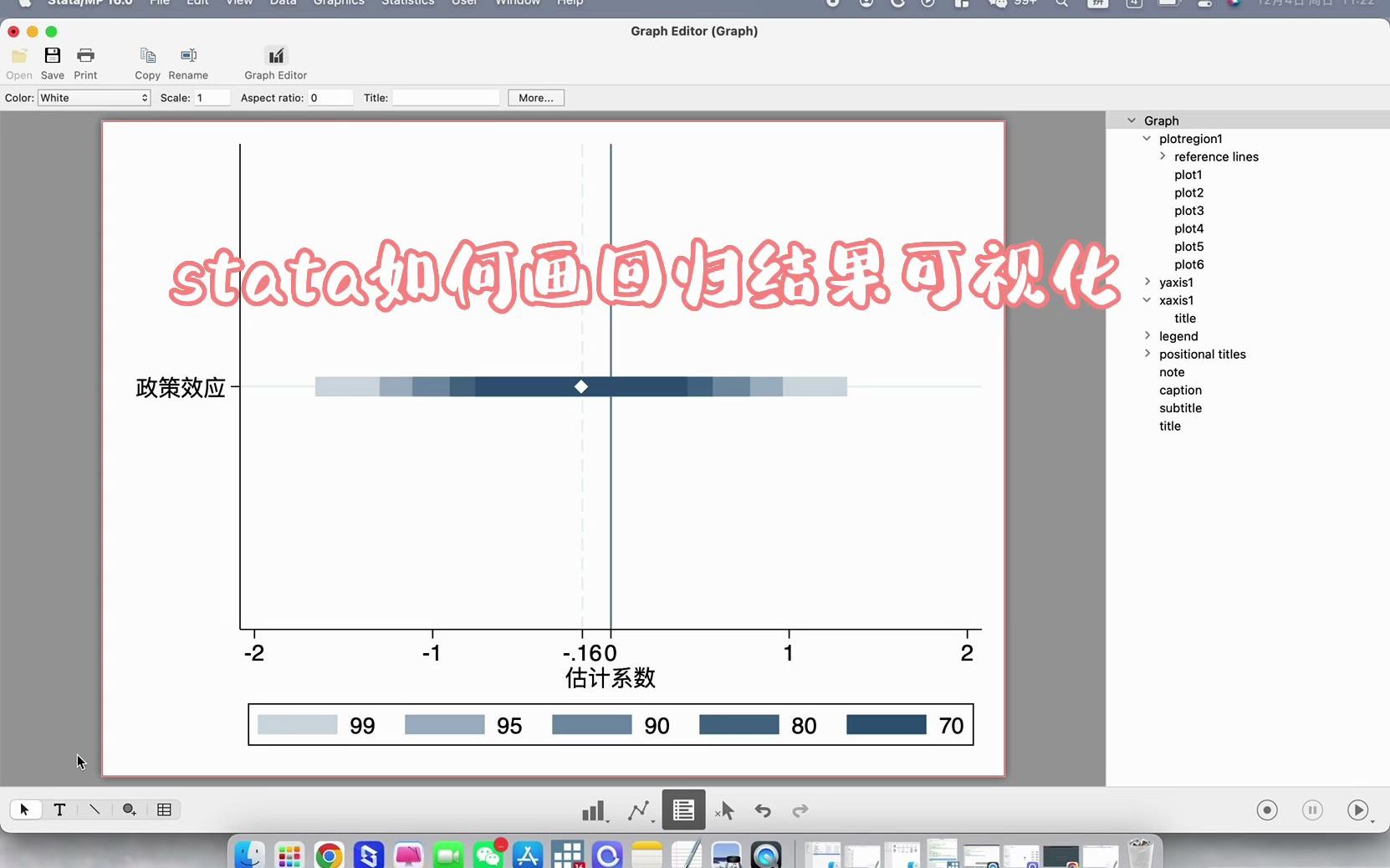Open WeChat from the Dock
This screenshot has width=1390, height=868.
tap(489, 854)
